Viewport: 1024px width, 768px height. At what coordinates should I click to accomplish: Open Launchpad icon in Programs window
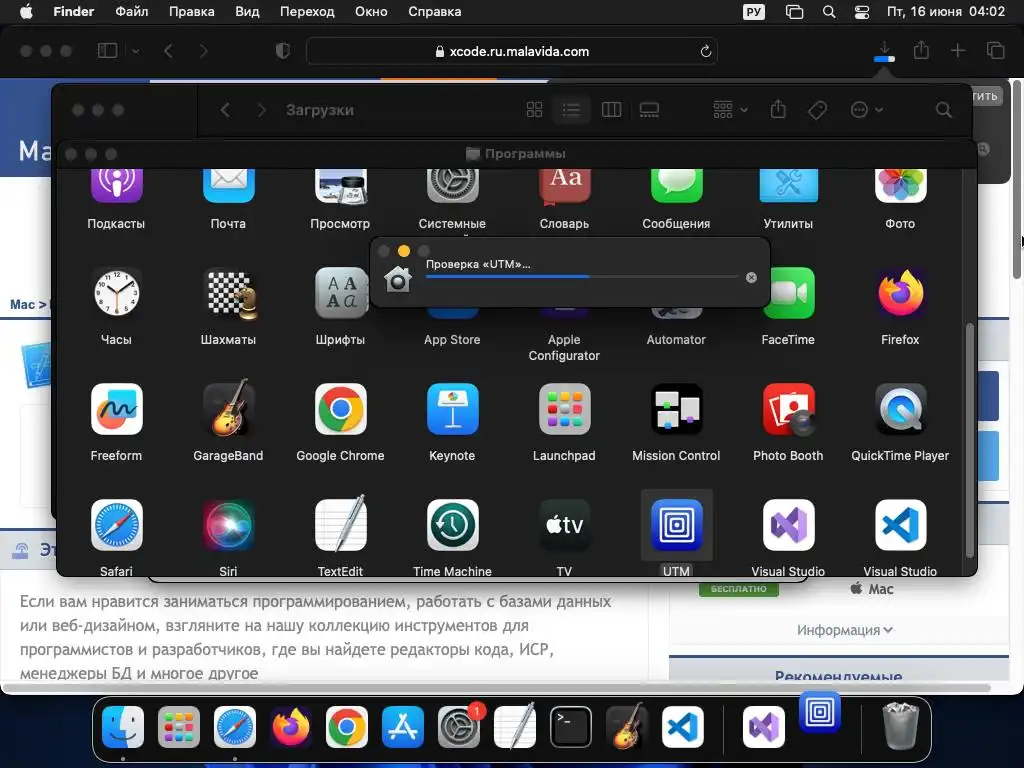click(564, 409)
